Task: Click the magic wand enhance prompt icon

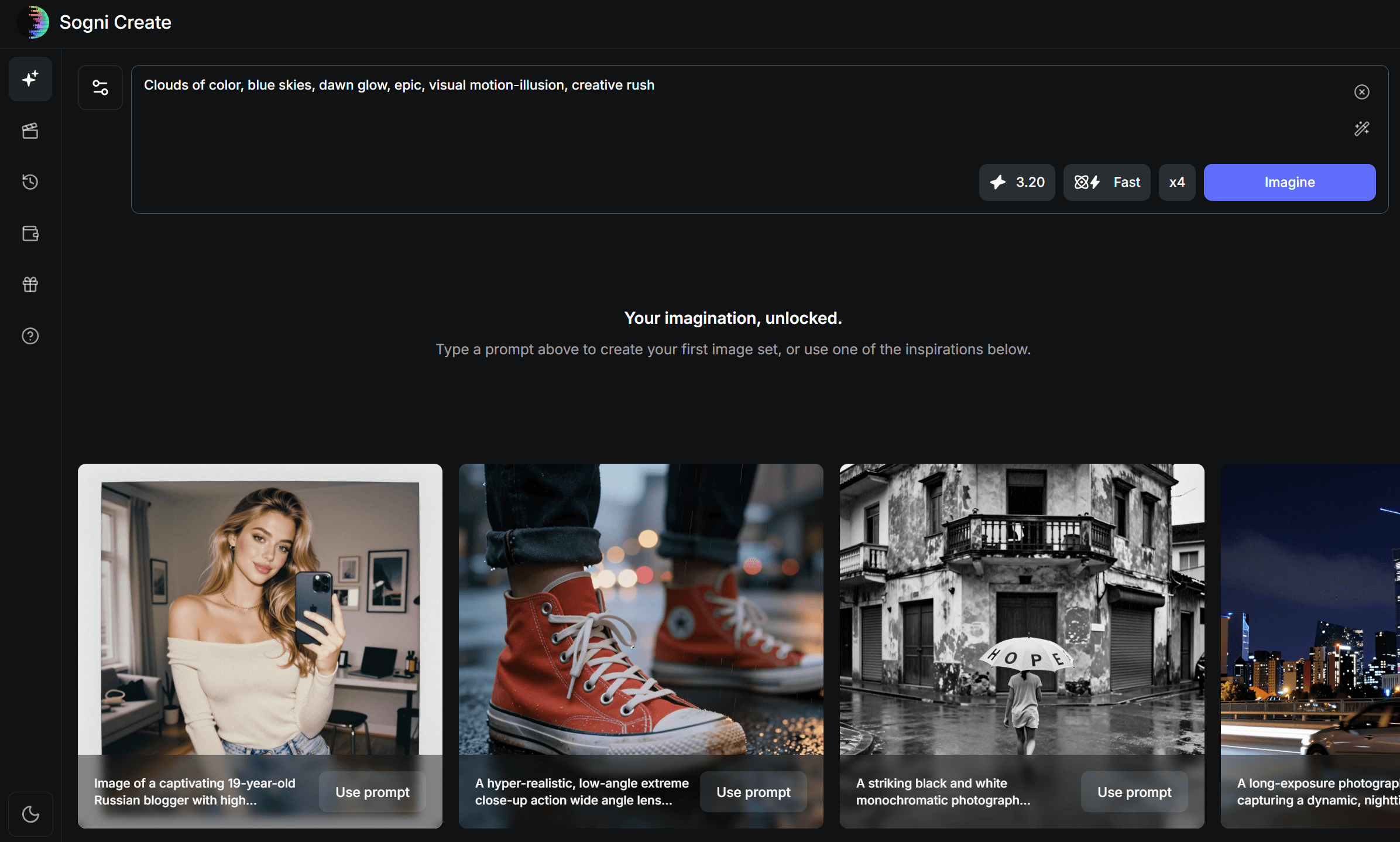Action: click(1361, 129)
